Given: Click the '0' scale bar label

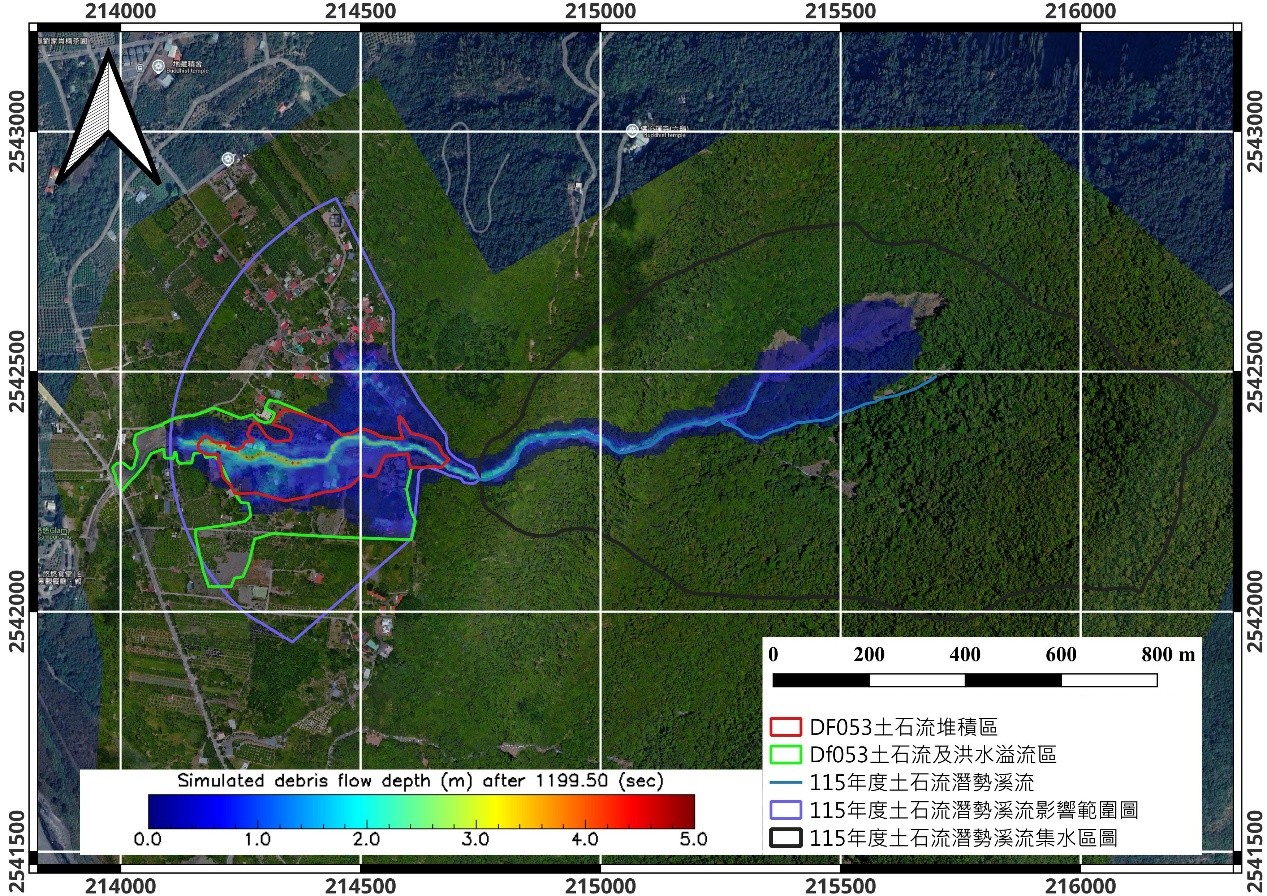Looking at the screenshot, I should (773, 655).
